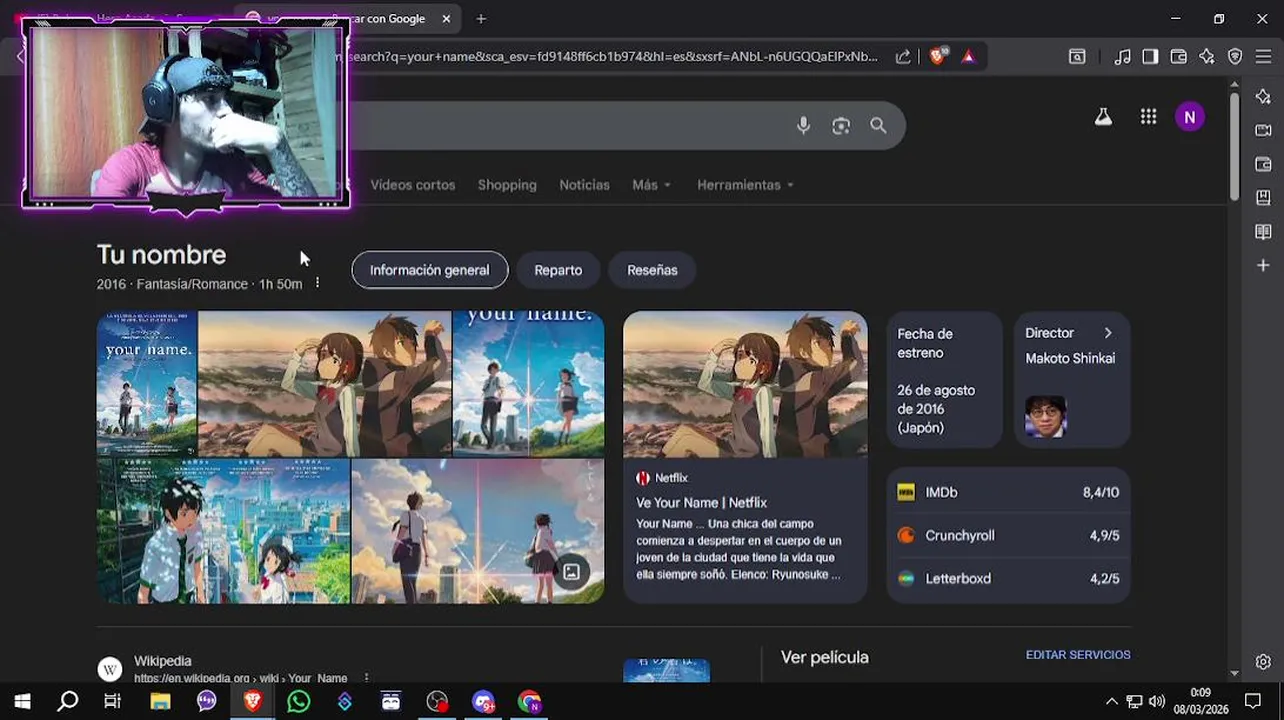
Task: Open Brave Shields lion icon in address bar
Action: 937,57
